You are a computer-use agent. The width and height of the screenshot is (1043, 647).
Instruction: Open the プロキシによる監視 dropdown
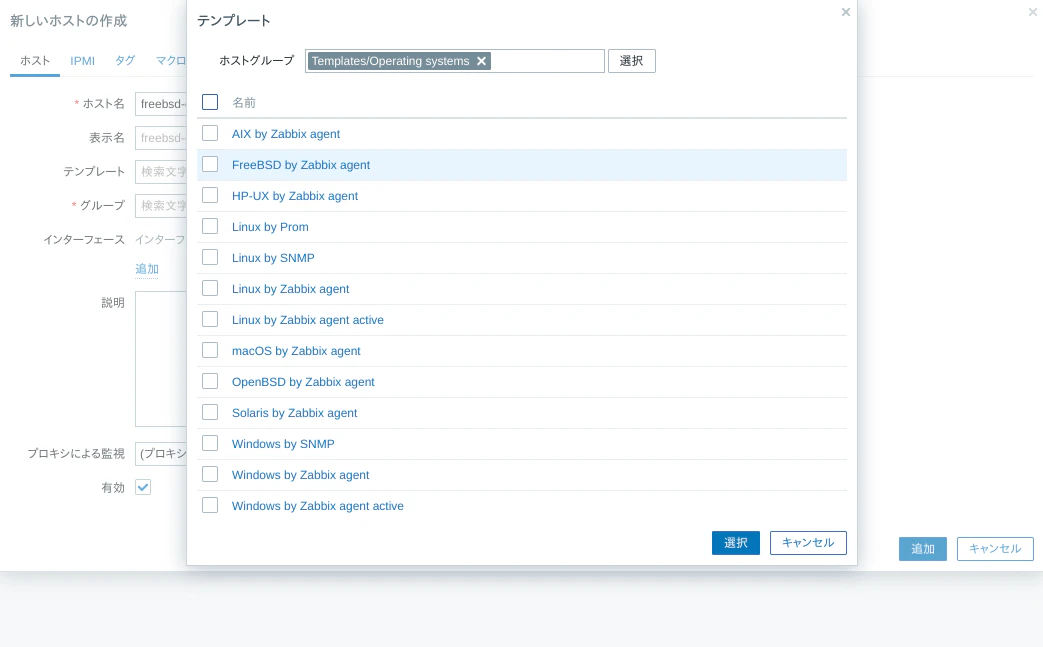tap(161, 453)
